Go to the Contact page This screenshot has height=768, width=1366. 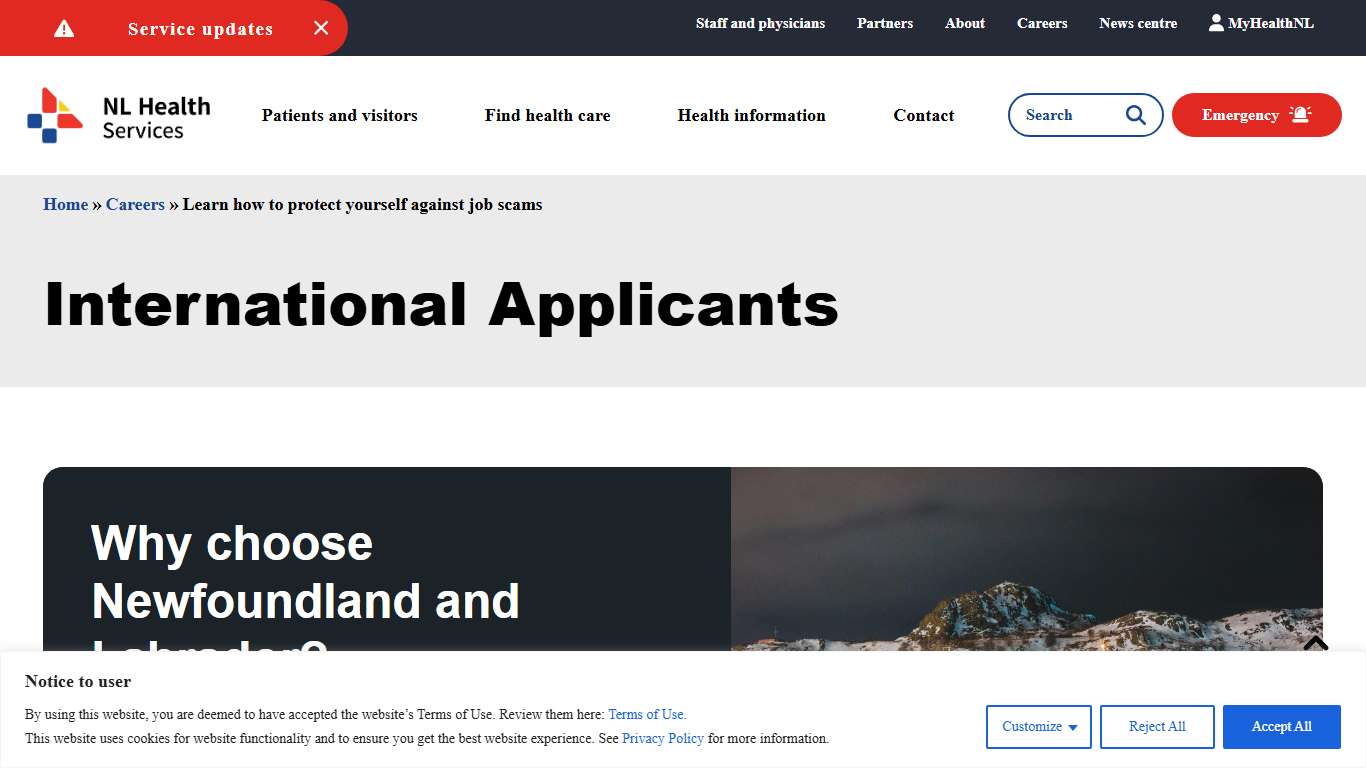[x=923, y=115]
